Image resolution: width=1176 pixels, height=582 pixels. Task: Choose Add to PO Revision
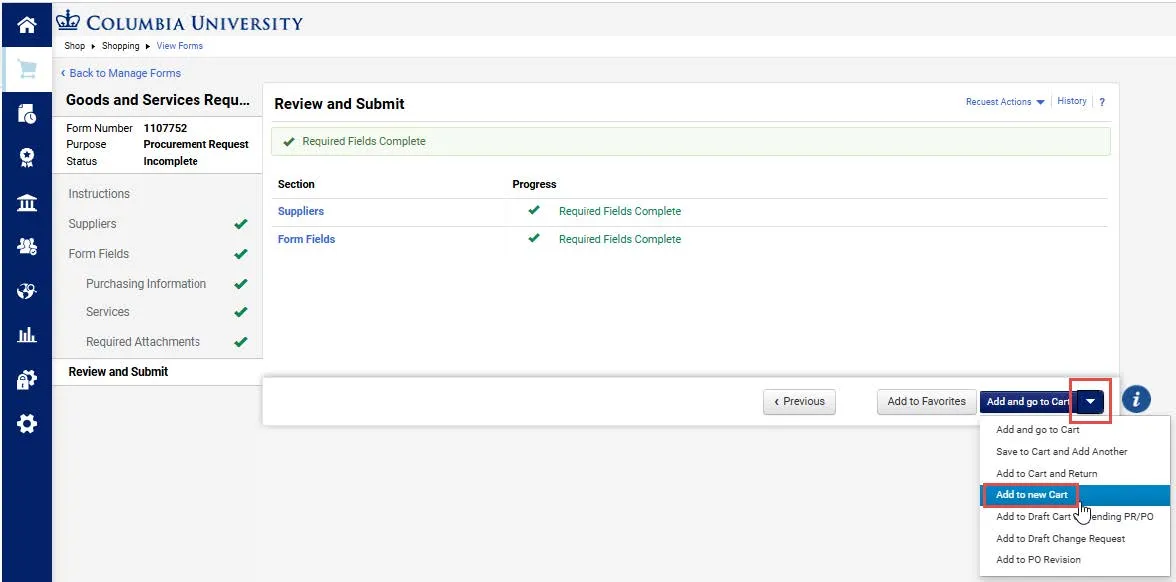[1038, 560]
